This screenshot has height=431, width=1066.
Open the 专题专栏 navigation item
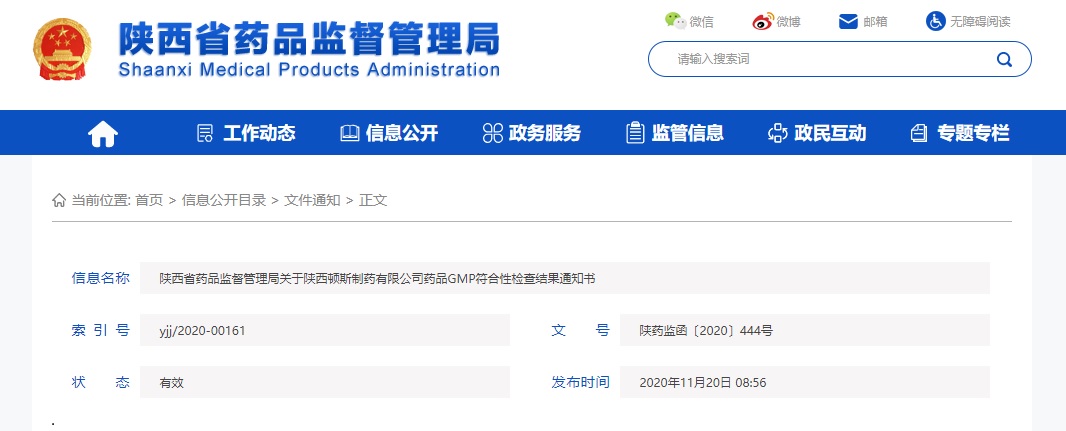click(x=960, y=133)
